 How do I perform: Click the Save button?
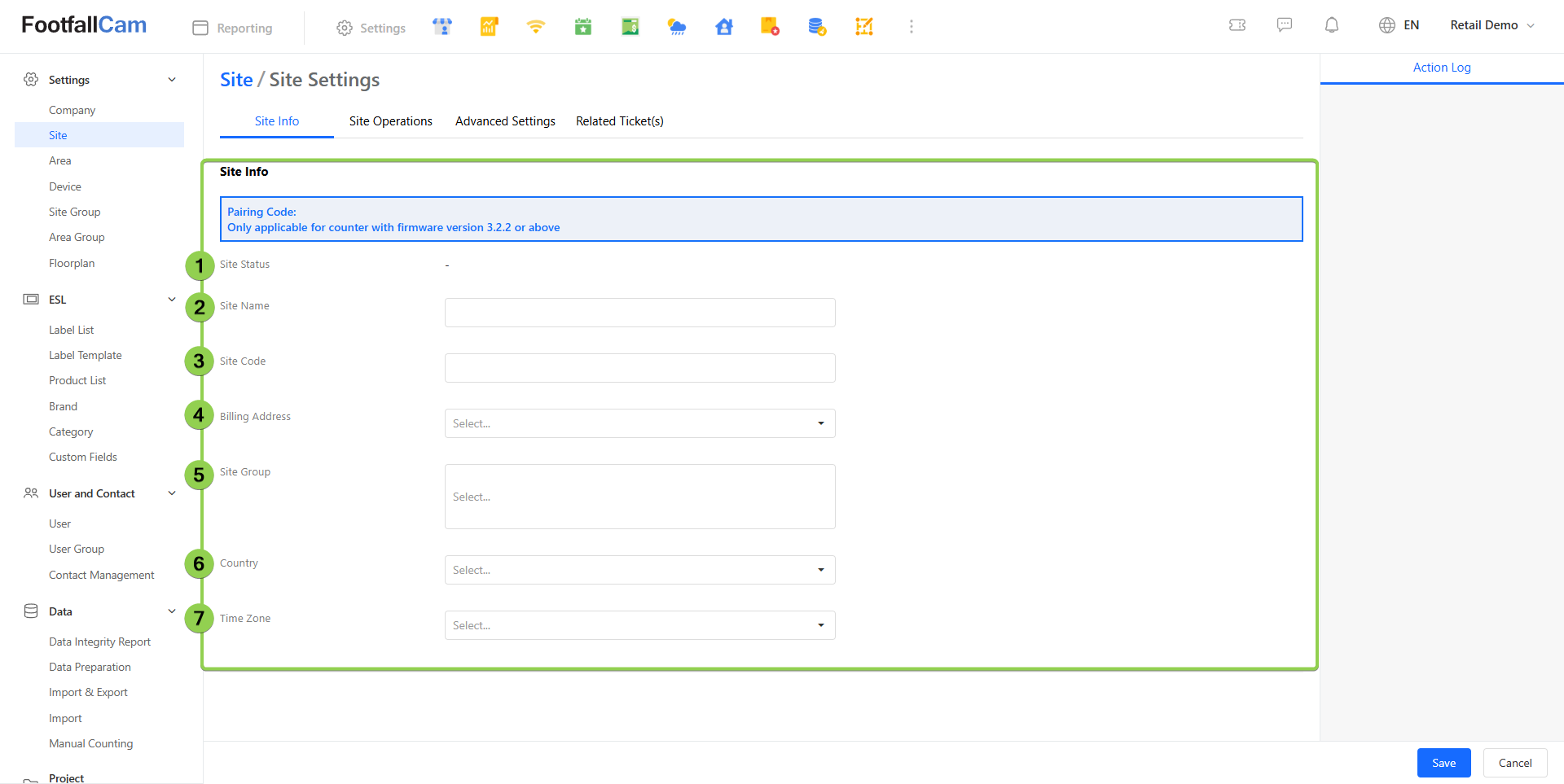tap(1443, 763)
